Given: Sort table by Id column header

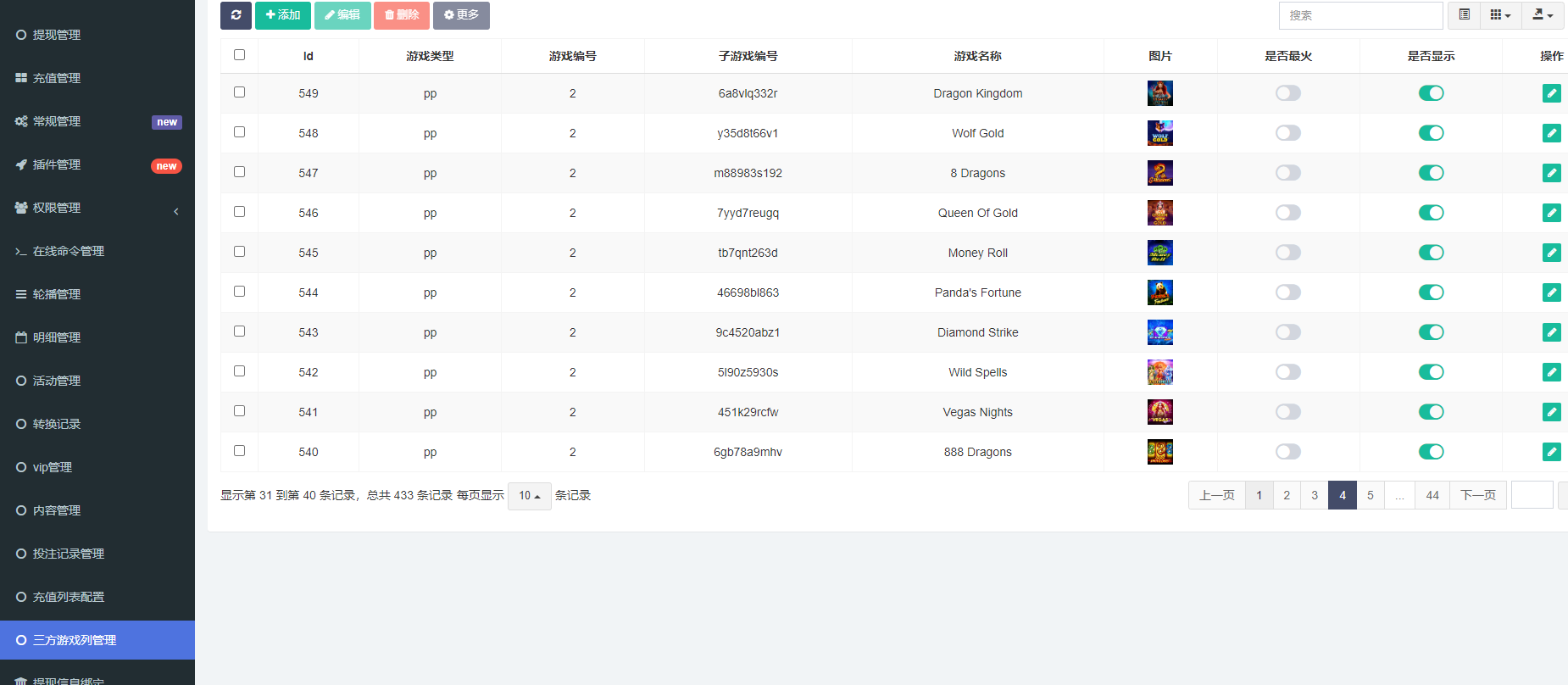Looking at the screenshot, I should (x=309, y=56).
